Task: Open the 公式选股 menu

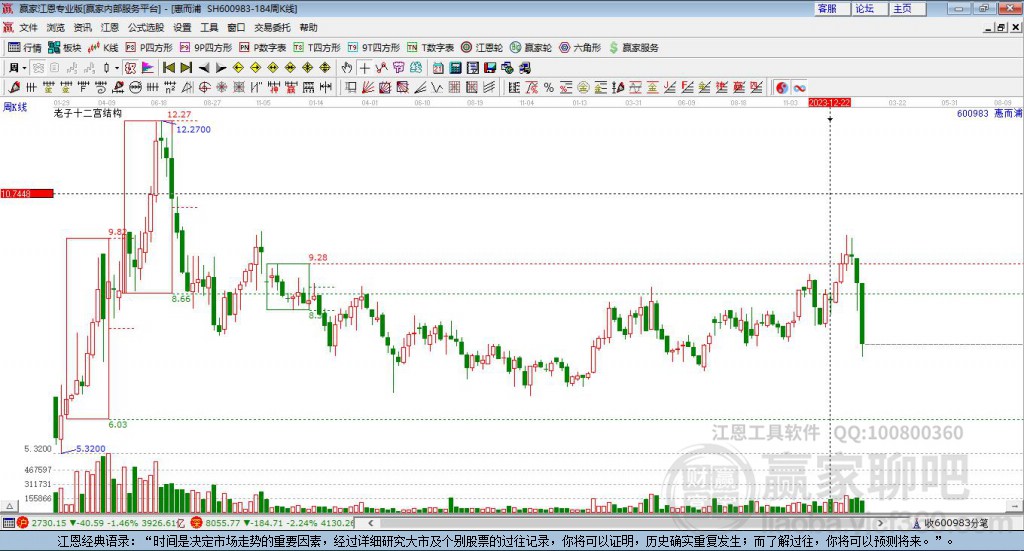Action: tap(146, 27)
